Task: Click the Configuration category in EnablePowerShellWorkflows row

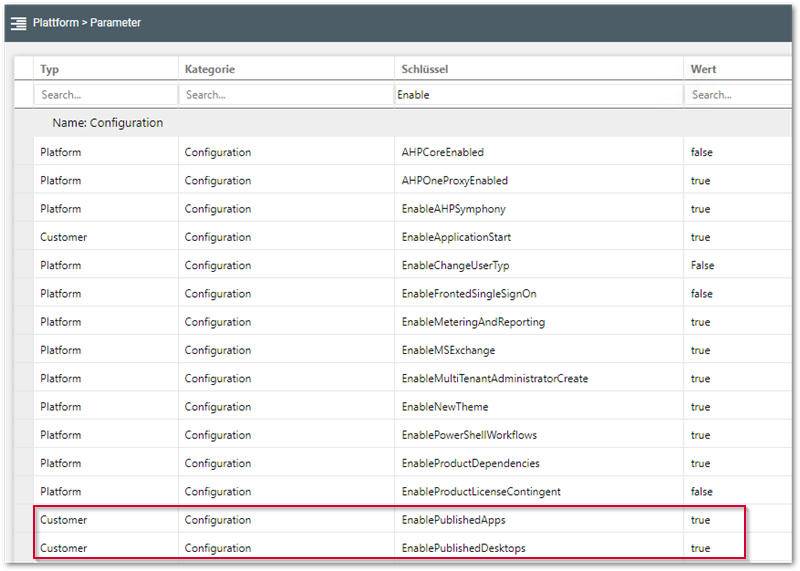Action: (x=218, y=435)
